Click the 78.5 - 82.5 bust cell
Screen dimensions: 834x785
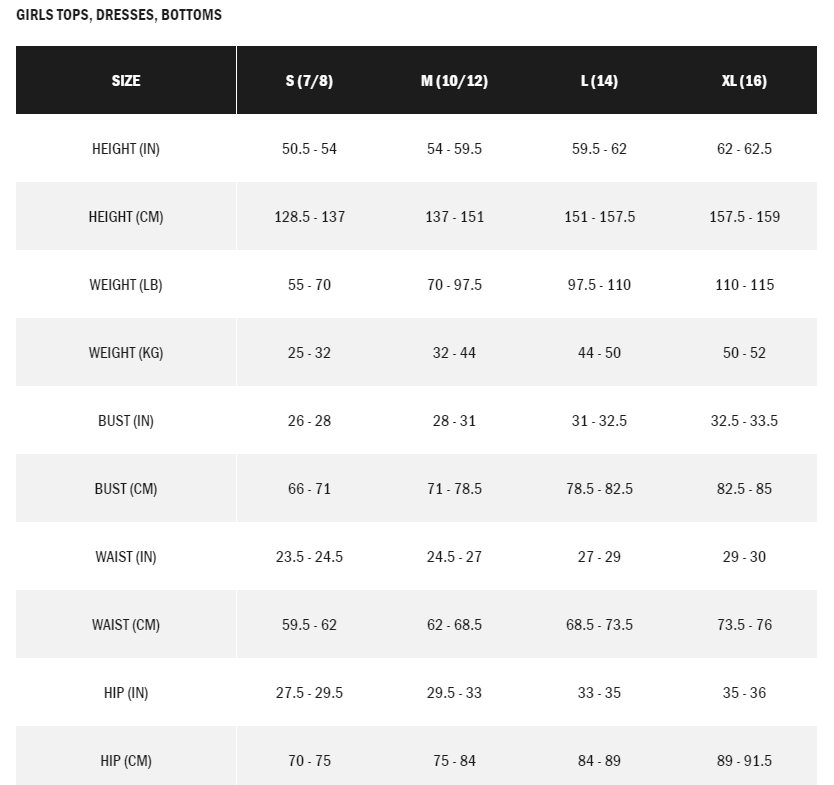tap(599, 489)
